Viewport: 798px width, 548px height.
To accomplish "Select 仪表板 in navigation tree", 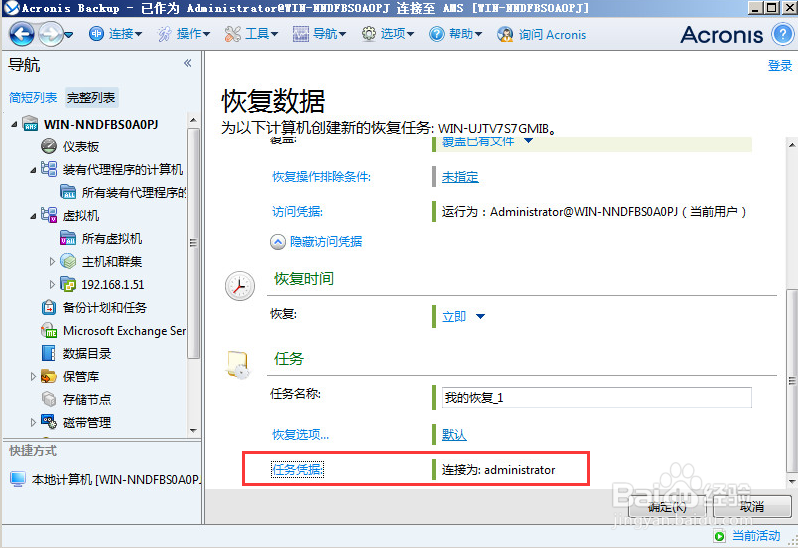I will click(x=81, y=147).
